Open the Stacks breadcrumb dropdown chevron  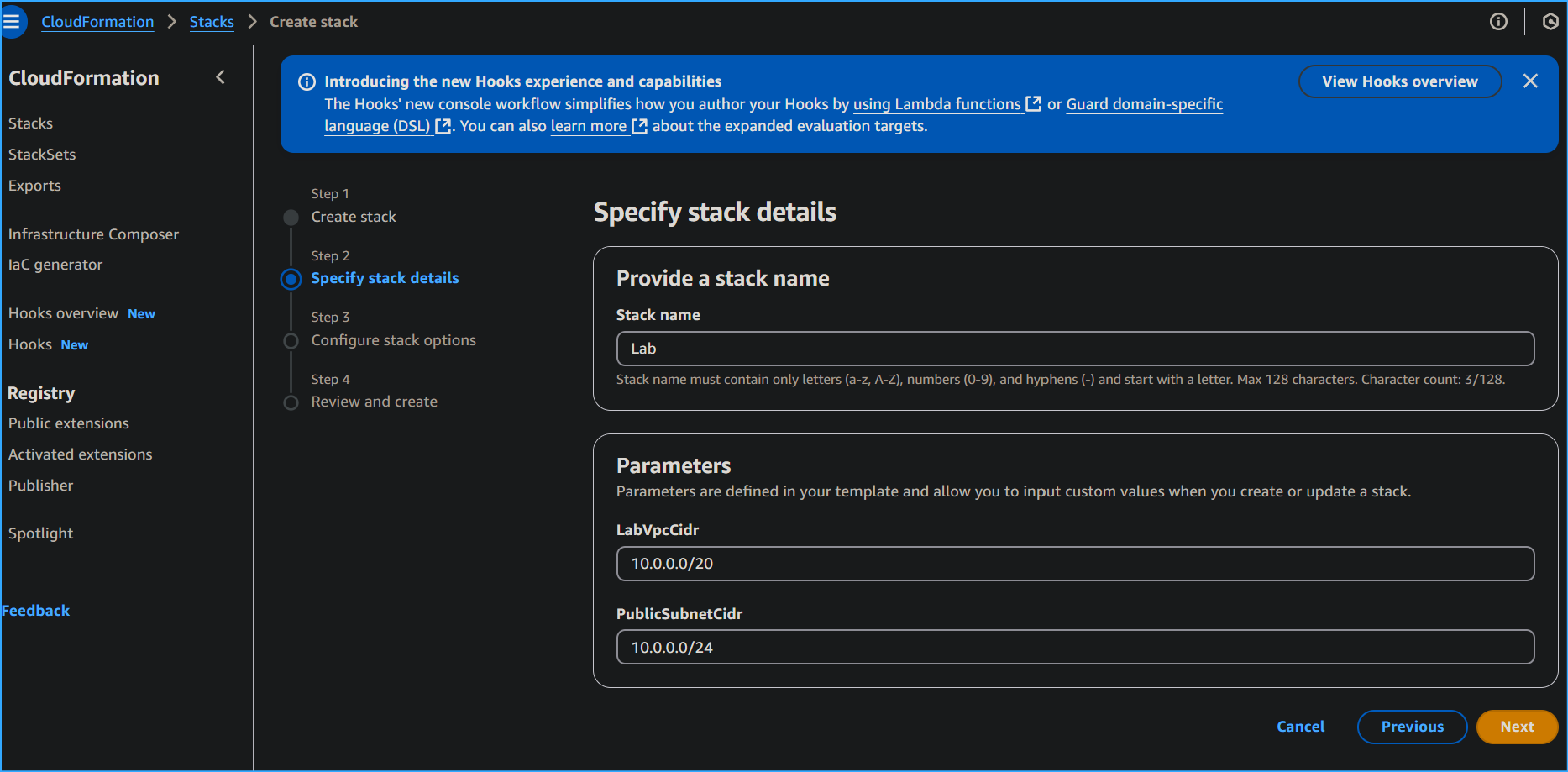tap(252, 22)
